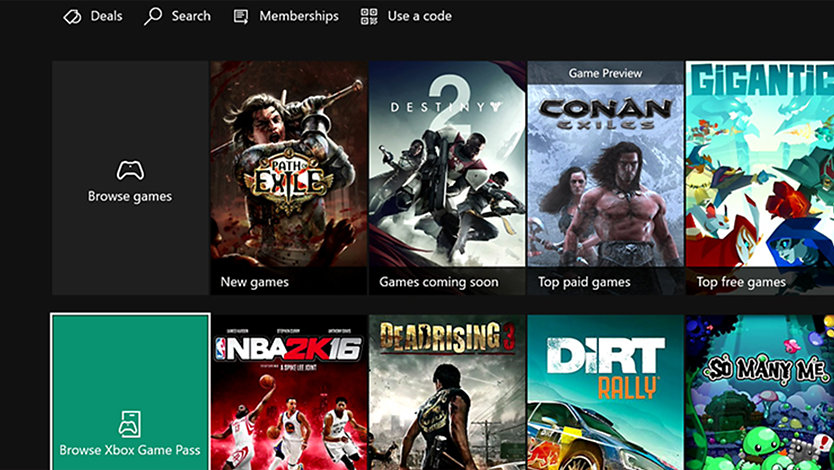Select the Search text label

pyautogui.click(x=190, y=16)
